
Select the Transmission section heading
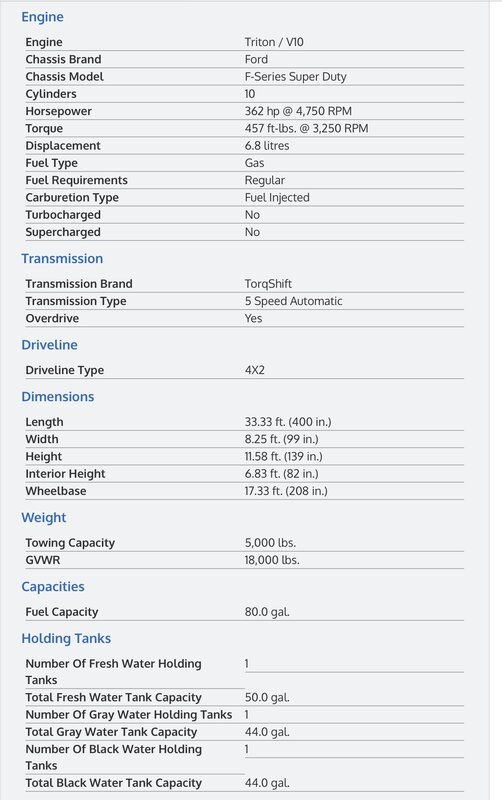pyautogui.click(x=62, y=259)
